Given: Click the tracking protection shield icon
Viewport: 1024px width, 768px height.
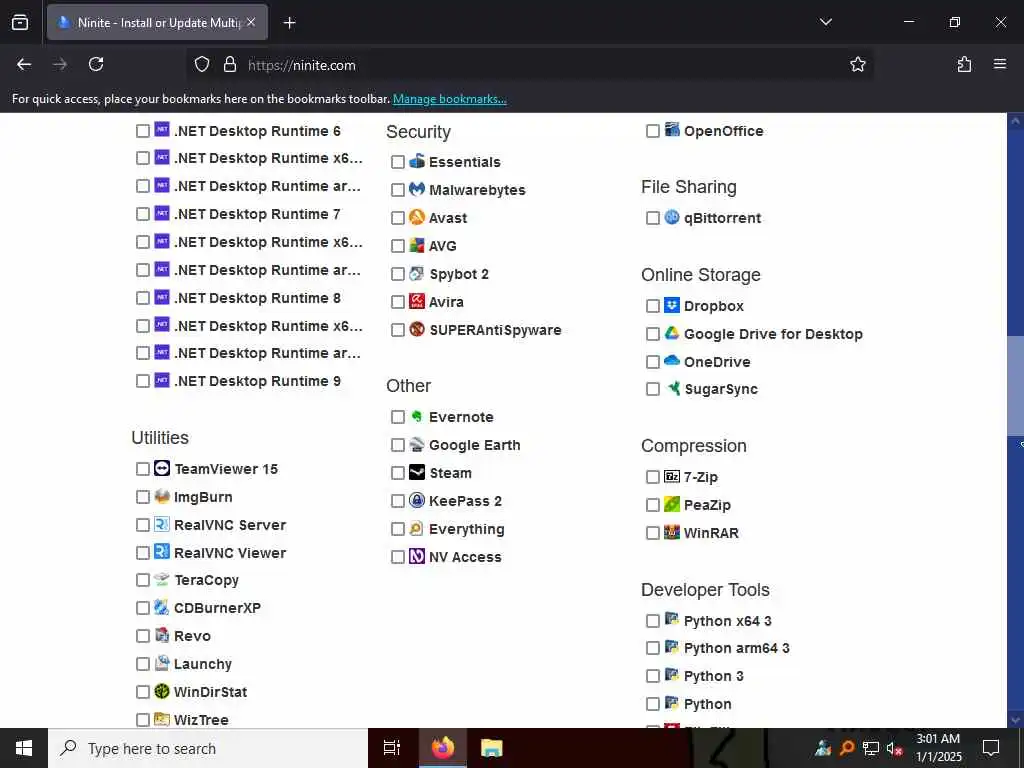Looking at the screenshot, I should pos(202,64).
